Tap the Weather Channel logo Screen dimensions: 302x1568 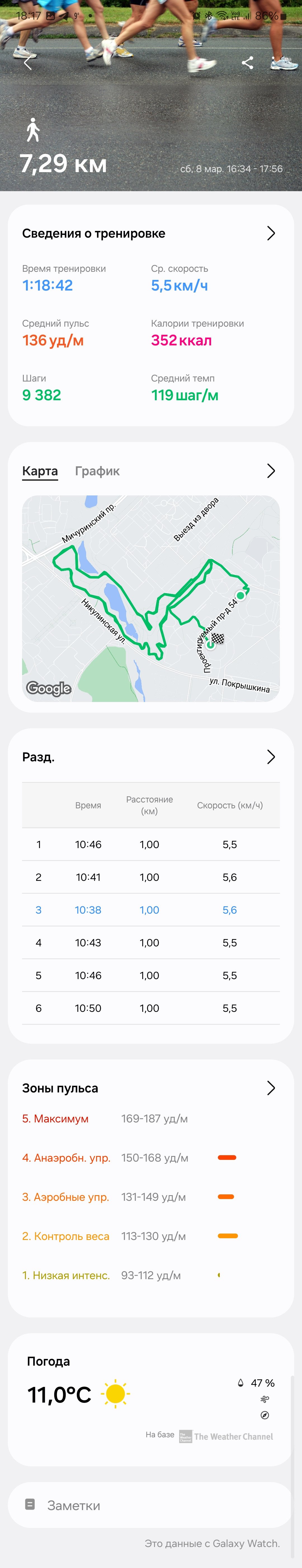(x=225, y=1436)
